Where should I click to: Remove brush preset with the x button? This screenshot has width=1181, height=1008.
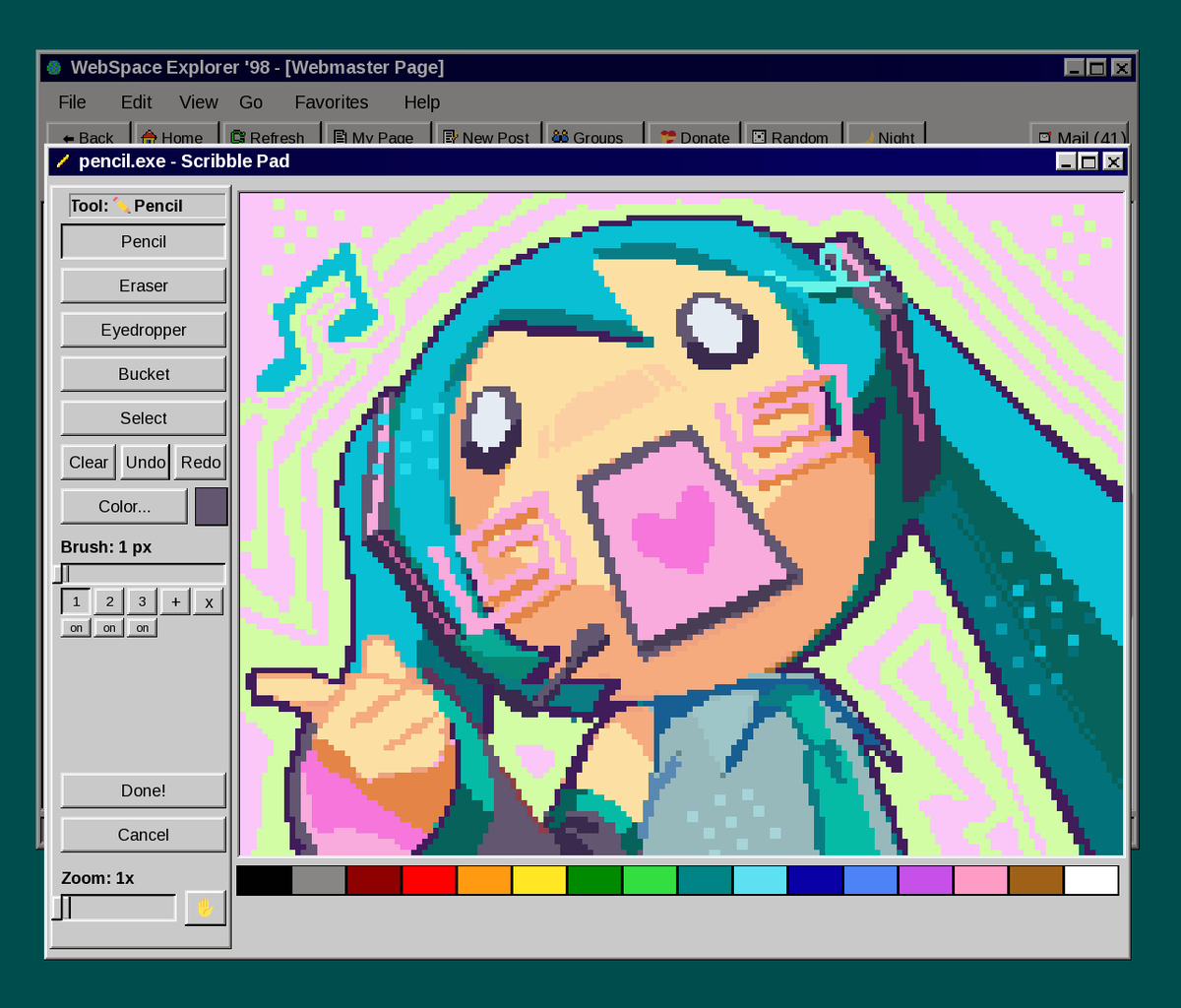[209, 601]
